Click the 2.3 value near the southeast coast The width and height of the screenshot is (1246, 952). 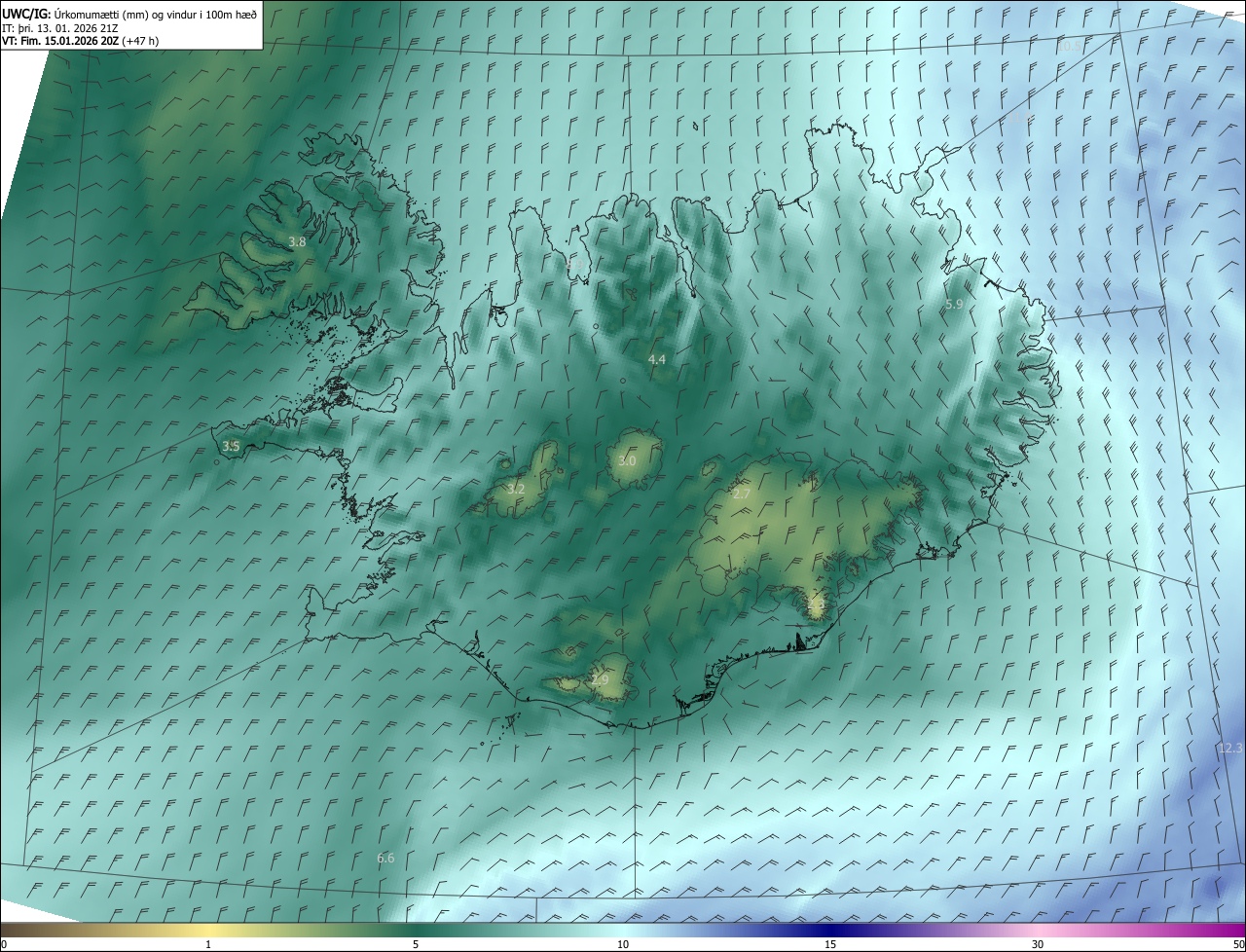(816, 604)
